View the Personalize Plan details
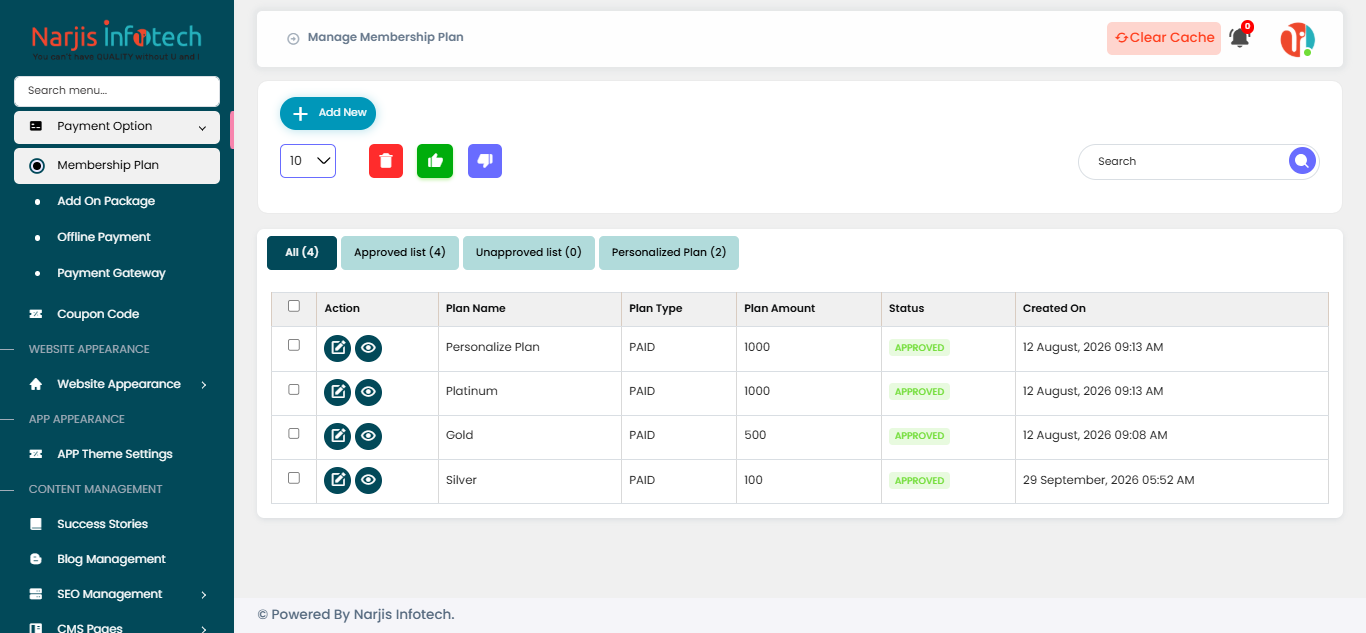The width and height of the screenshot is (1366, 633). coord(369,348)
